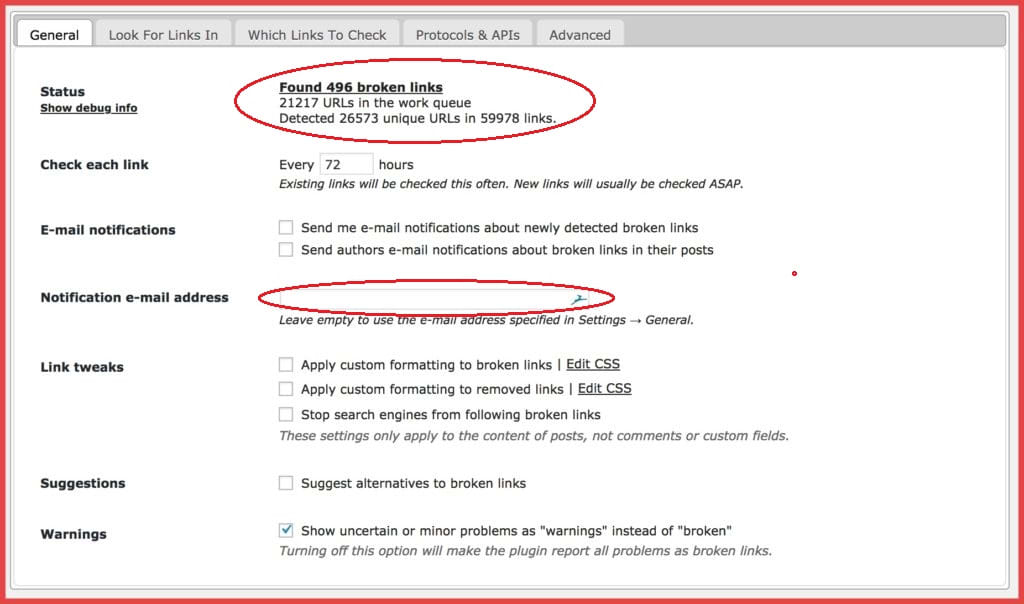Uncheck Show uncertain problems as warnings
The height and width of the screenshot is (604, 1024).
click(285, 530)
